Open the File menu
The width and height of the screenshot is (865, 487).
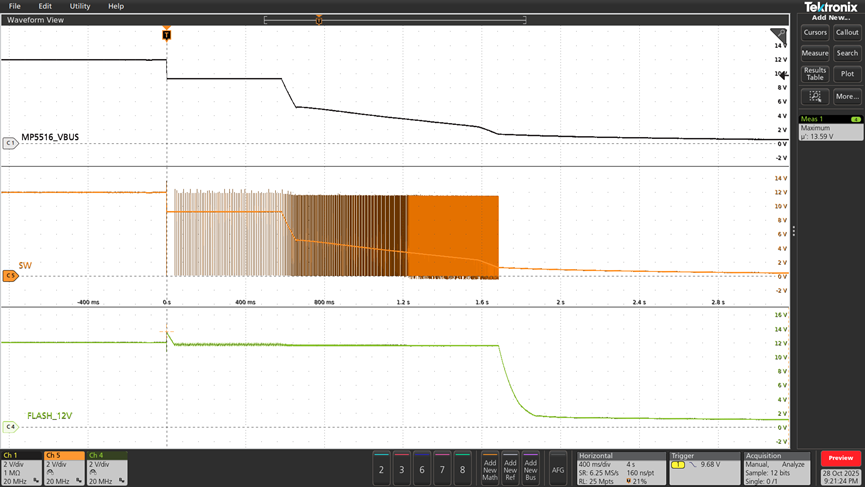[x=14, y=6]
